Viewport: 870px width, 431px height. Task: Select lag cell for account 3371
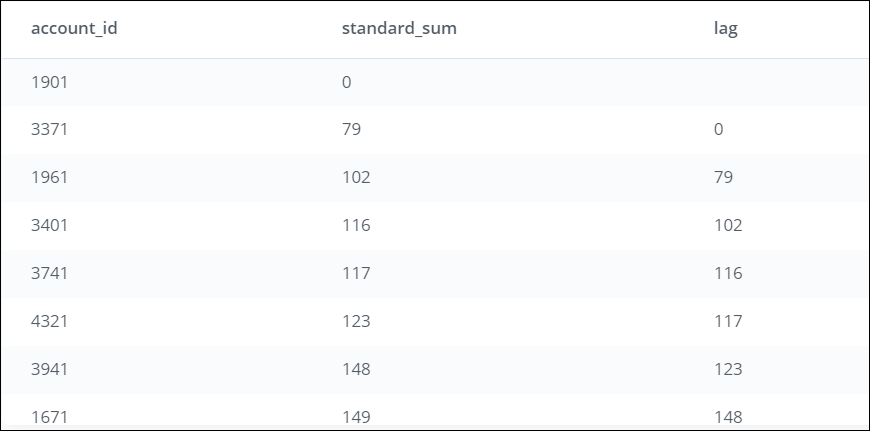pos(718,129)
